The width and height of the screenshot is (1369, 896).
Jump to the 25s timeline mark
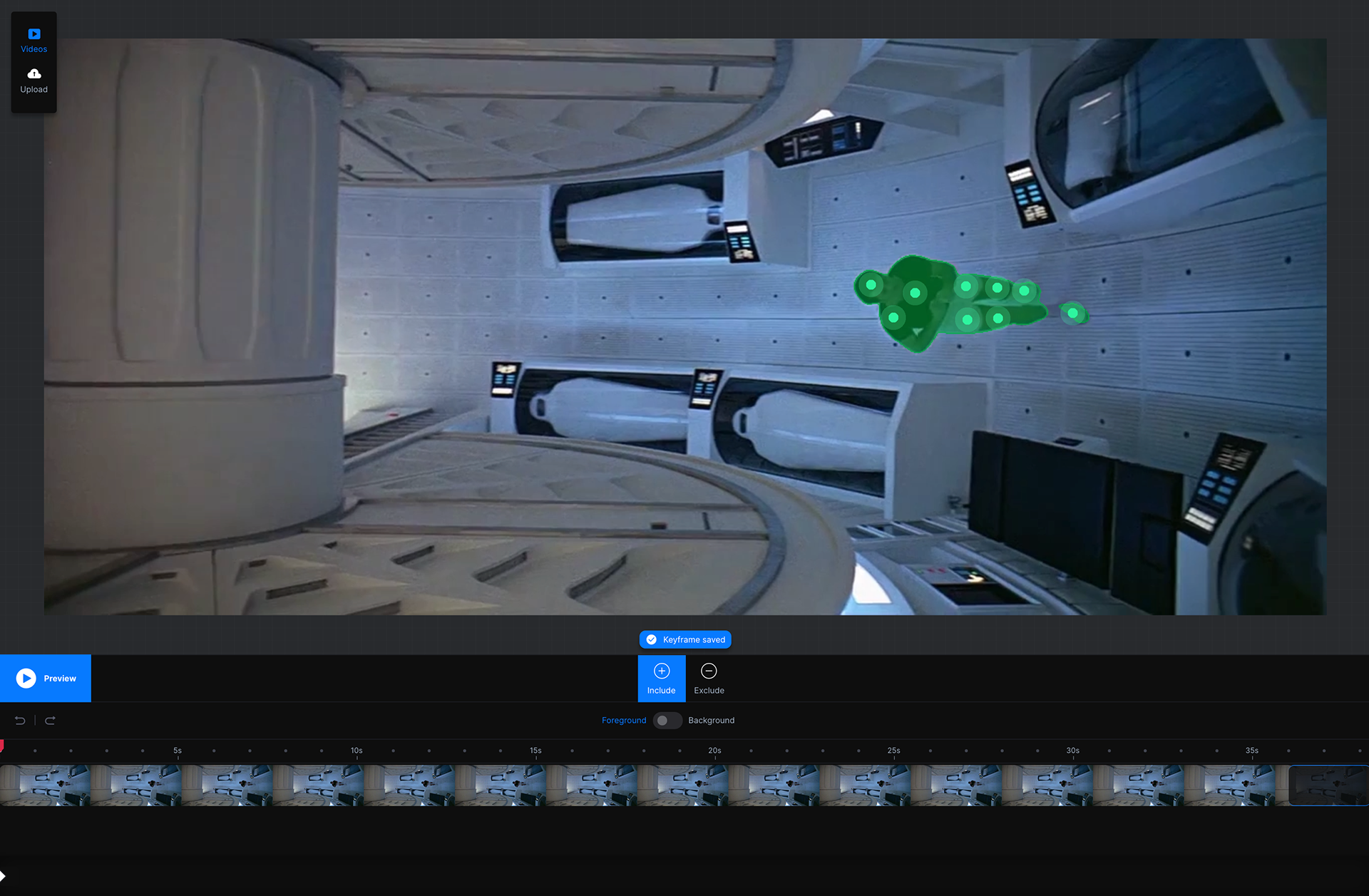coord(893,751)
